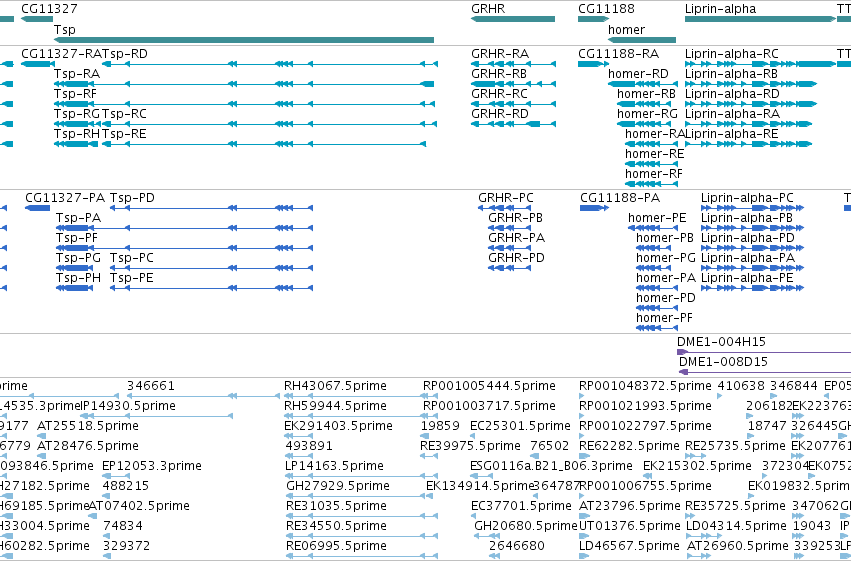Select transcript homer-RD
851x561 pixels.
(x=643, y=84)
